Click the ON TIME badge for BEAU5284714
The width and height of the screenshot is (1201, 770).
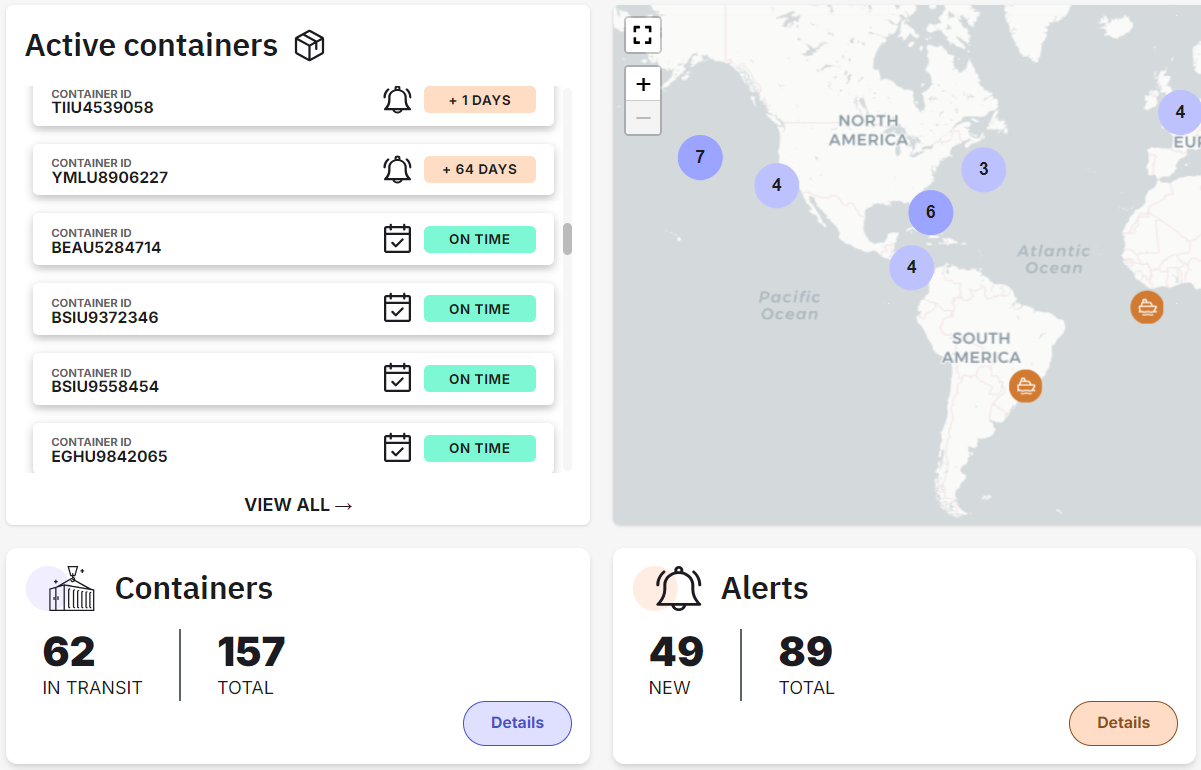(x=480, y=239)
